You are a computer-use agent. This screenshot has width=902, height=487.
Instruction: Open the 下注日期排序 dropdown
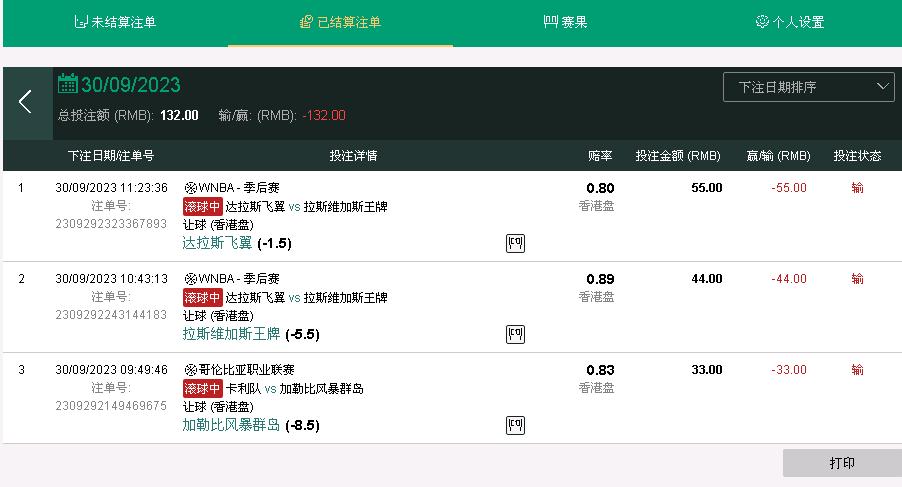[x=808, y=87]
